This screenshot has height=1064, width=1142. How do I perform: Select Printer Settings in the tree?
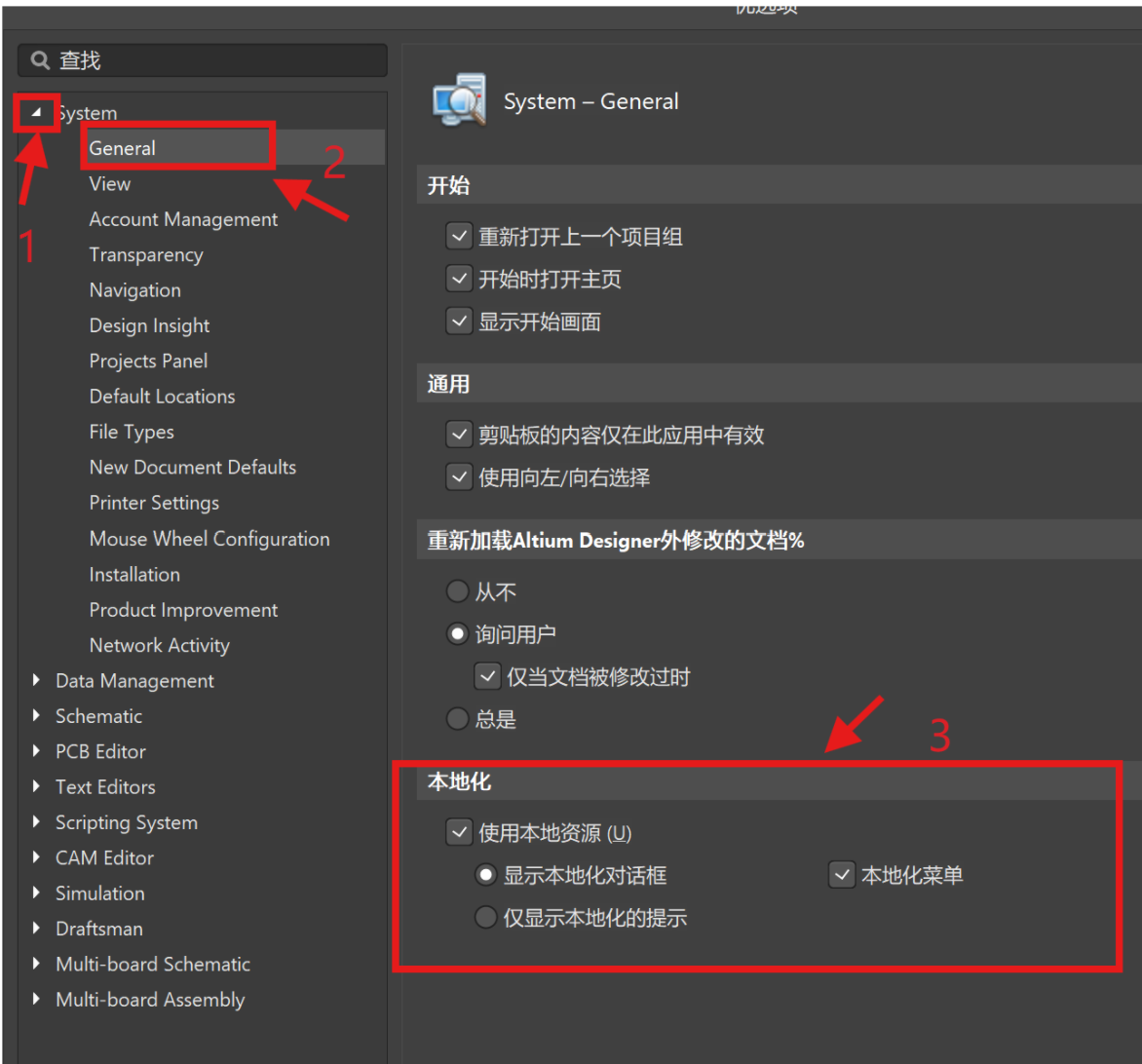click(154, 503)
